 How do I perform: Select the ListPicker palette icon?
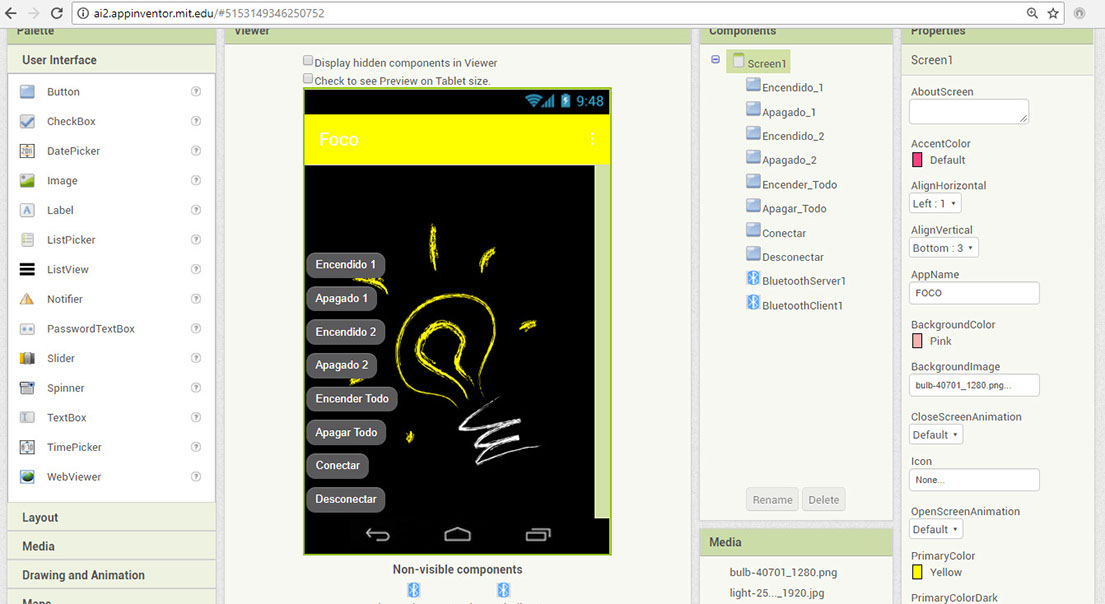click(x=27, y=240)
